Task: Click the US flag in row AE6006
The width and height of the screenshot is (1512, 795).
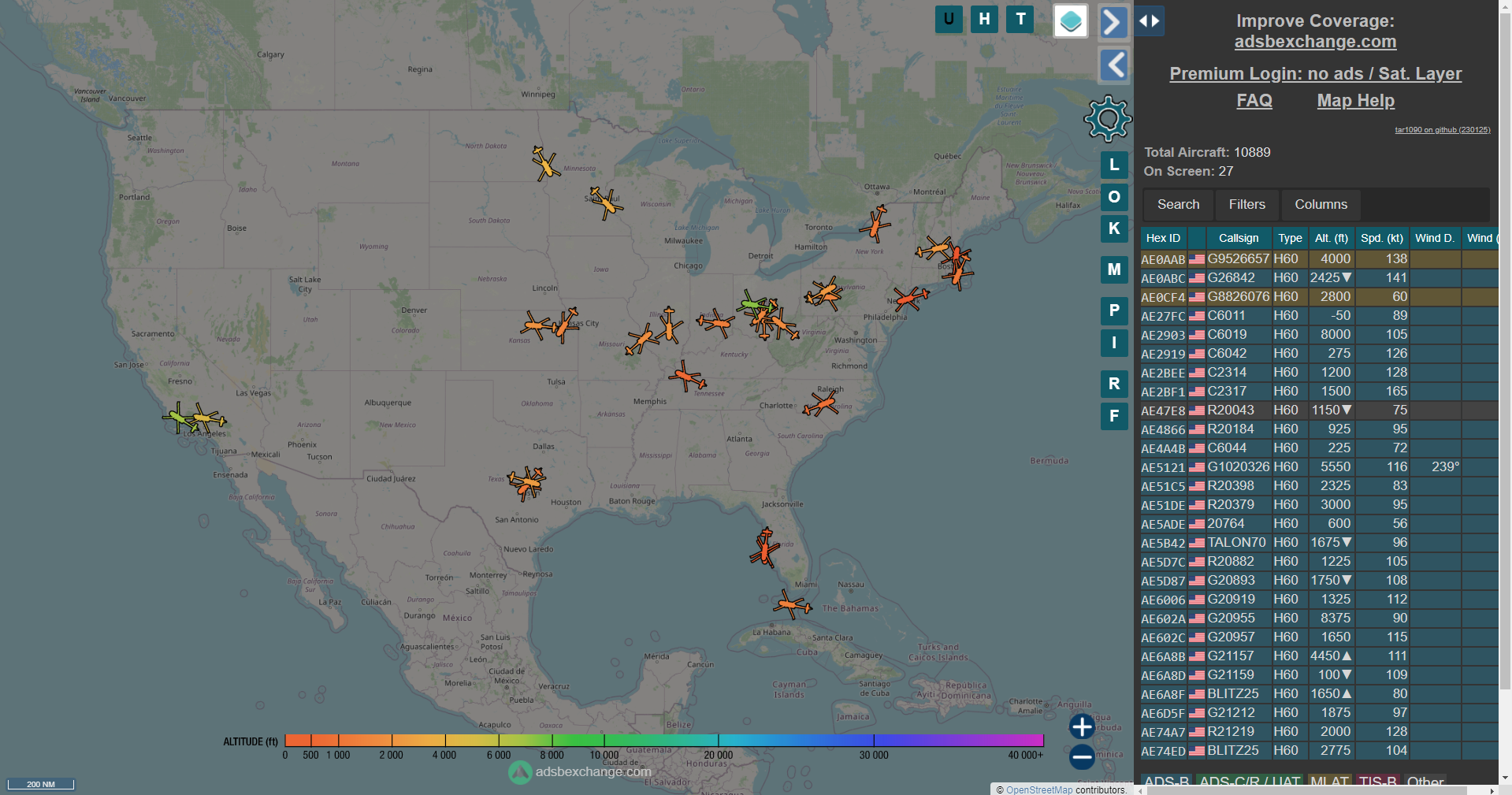Action: tap(1196, 600)
